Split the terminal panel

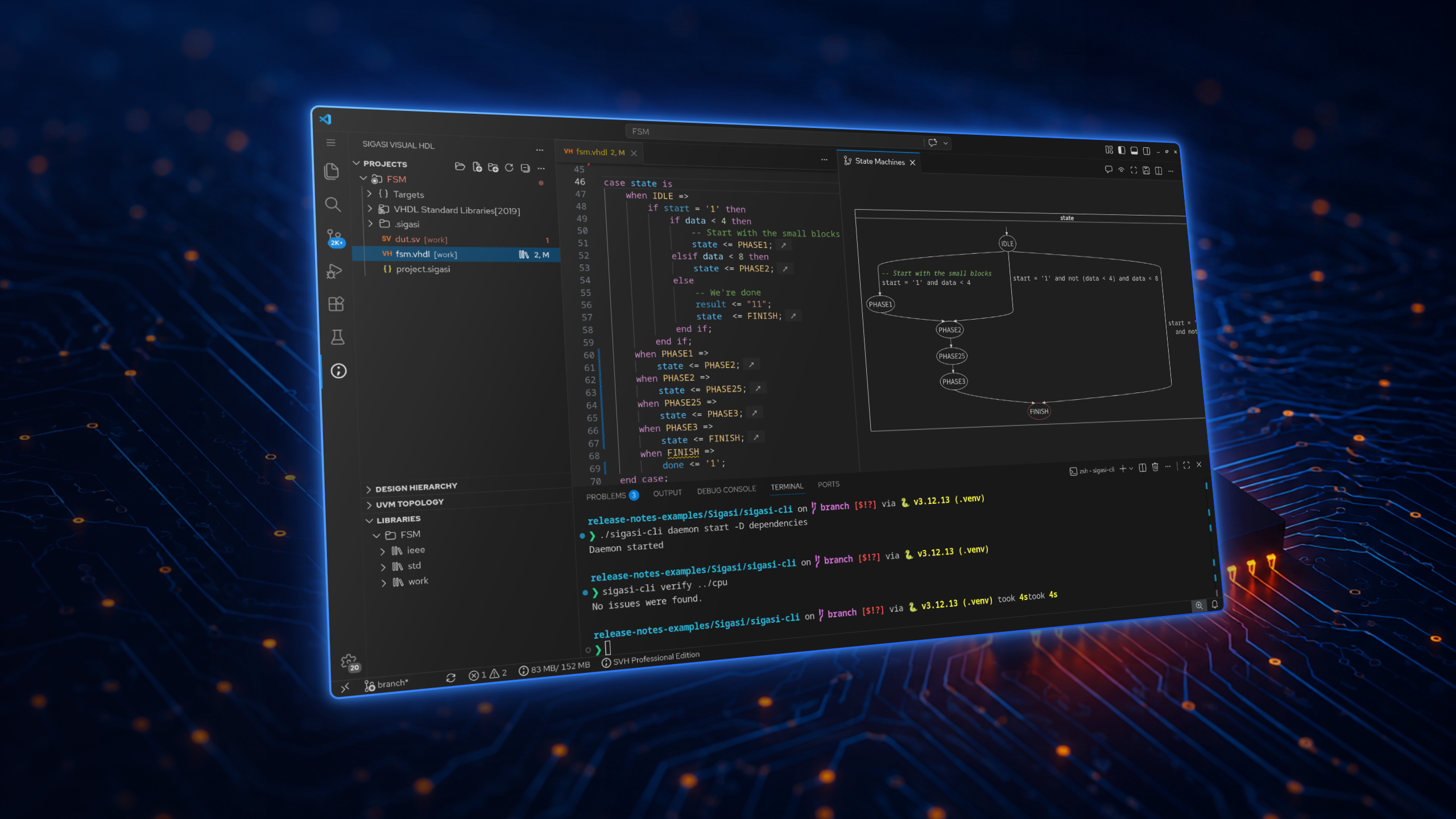pos(1143,468)
